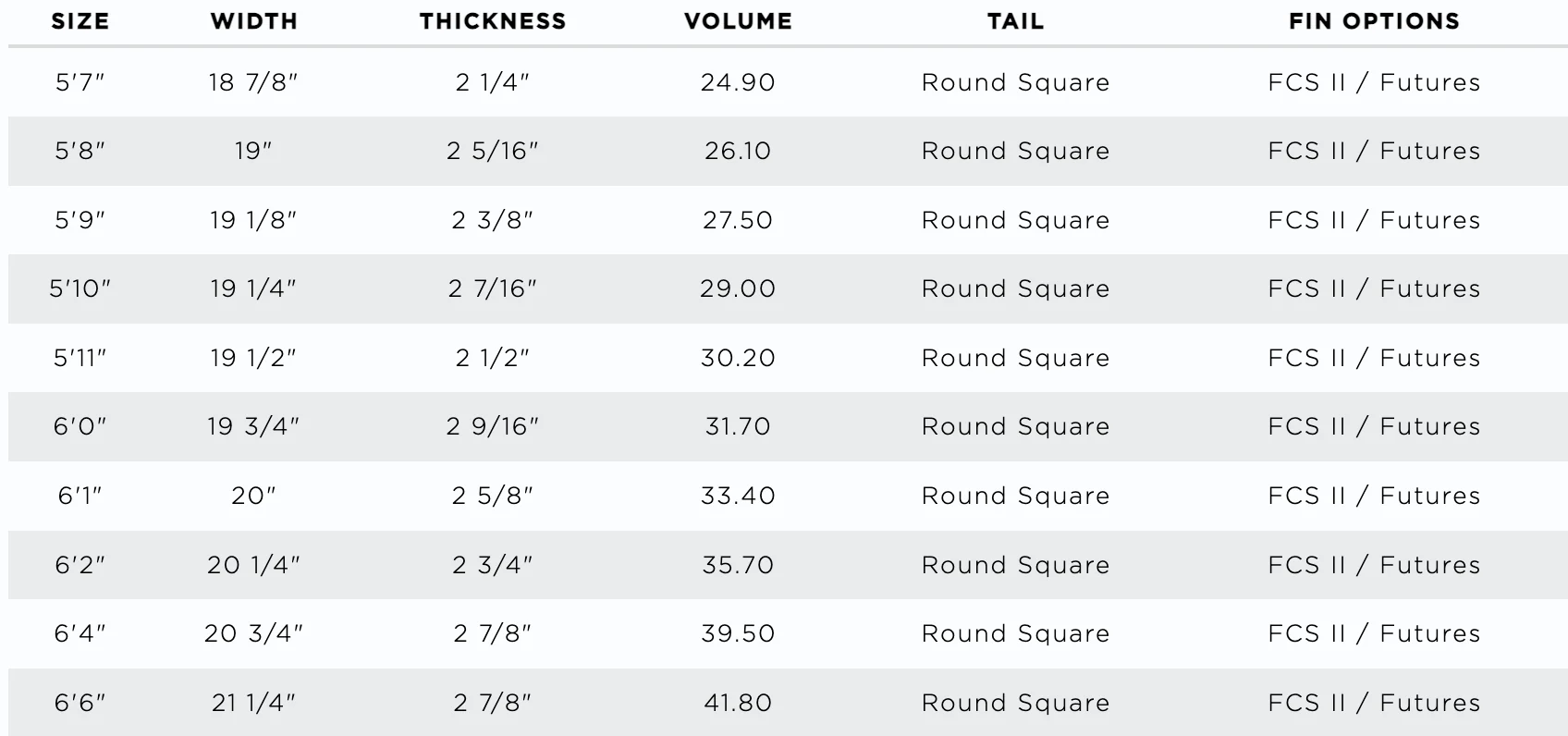Select the 5'10" size row
Image resolution: width=1568 pixels, height=736 pixels.
coord(788,288)
